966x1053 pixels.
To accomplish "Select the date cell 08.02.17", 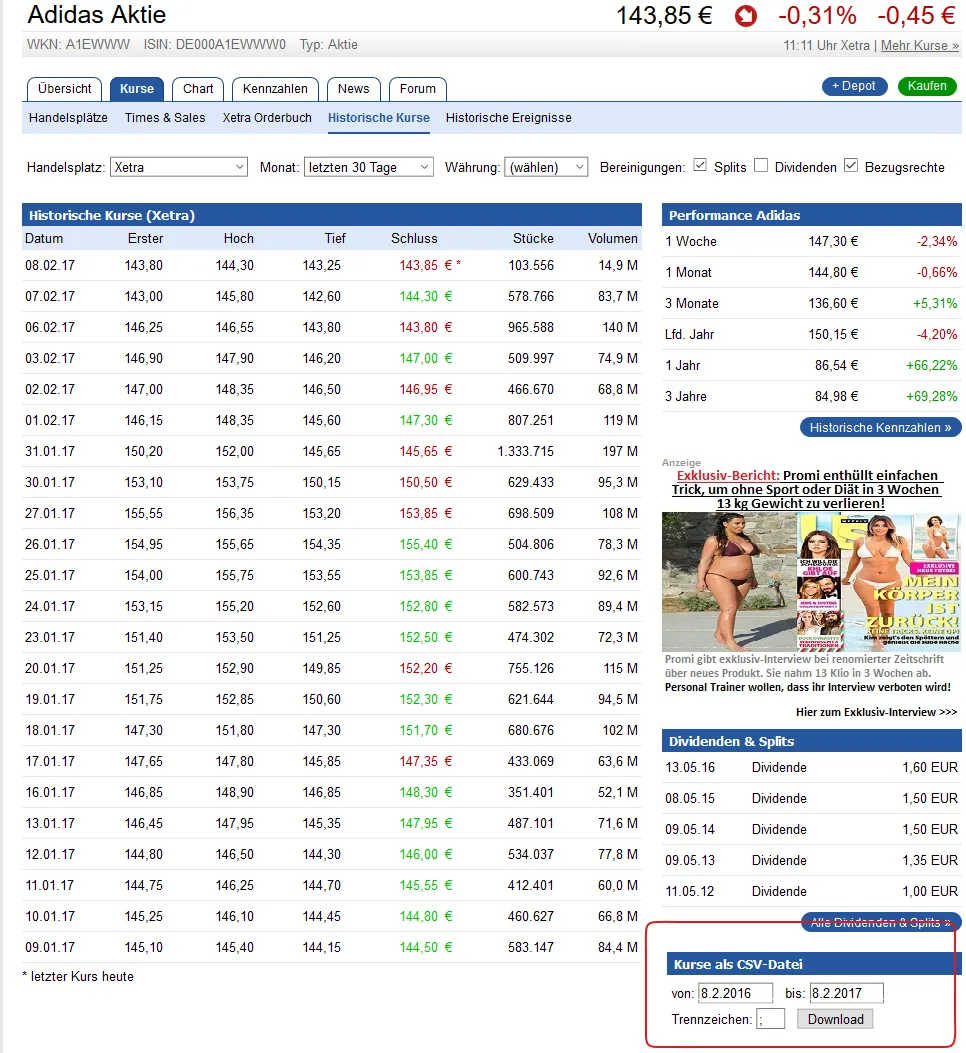I will click(50, 265).
